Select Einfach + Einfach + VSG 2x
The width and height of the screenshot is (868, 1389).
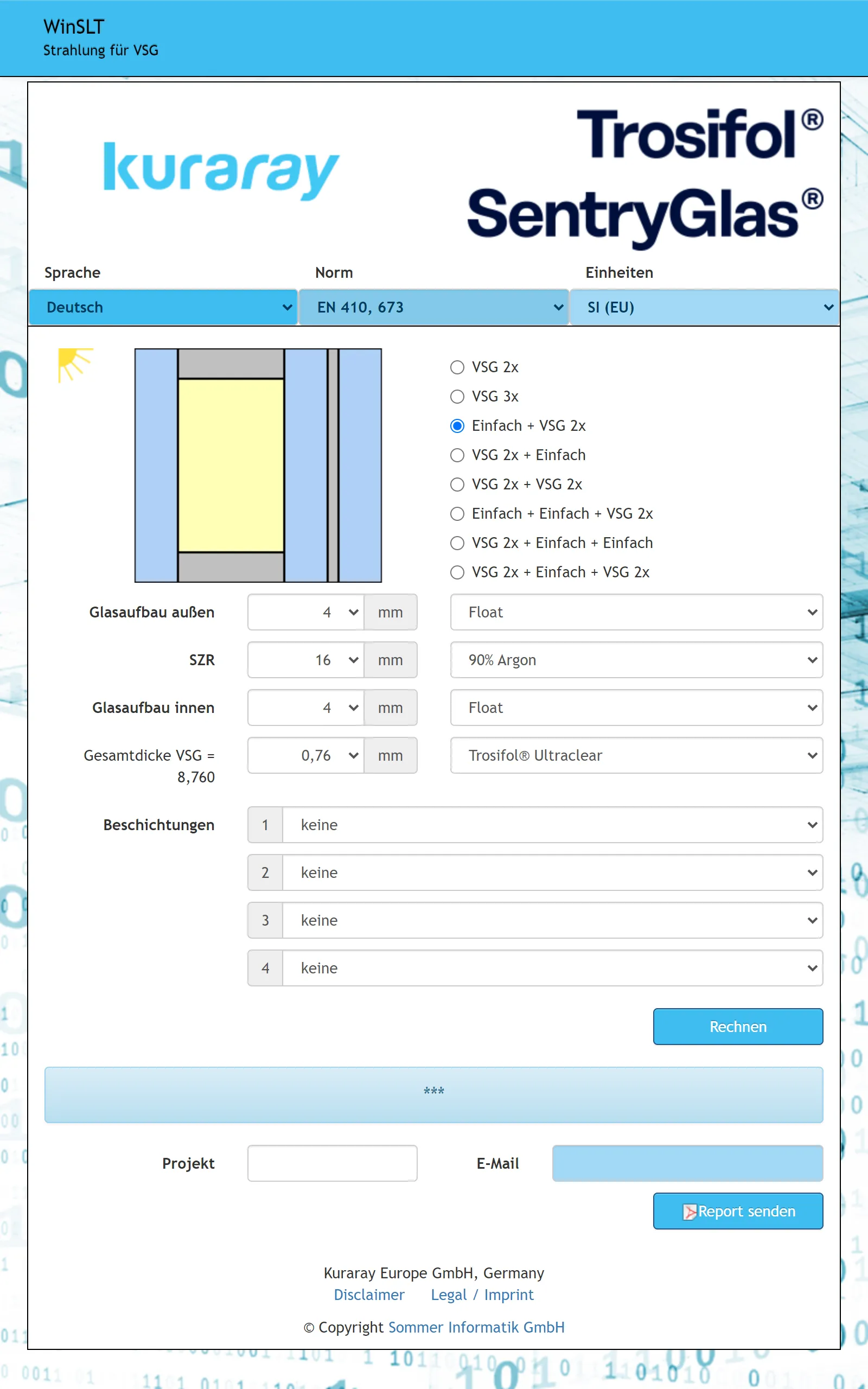(457, 514)
